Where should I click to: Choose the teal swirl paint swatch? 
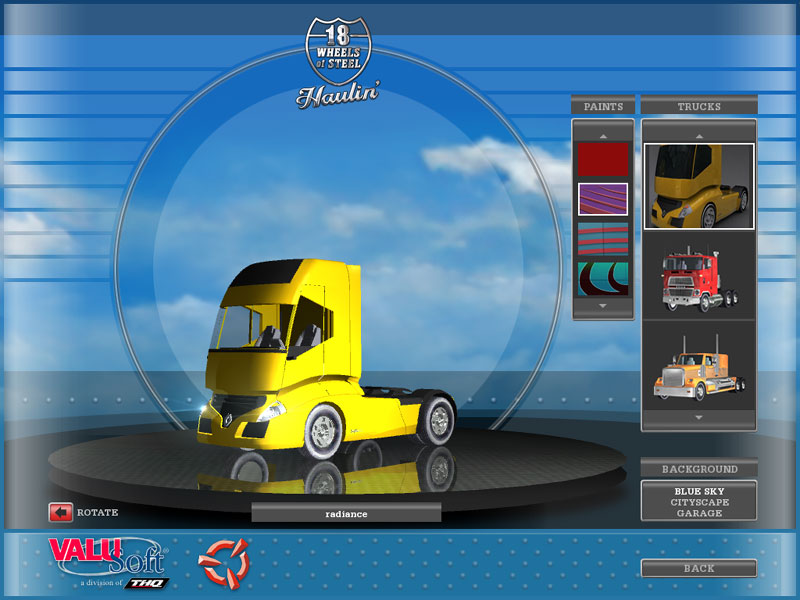tap(603, 279)
